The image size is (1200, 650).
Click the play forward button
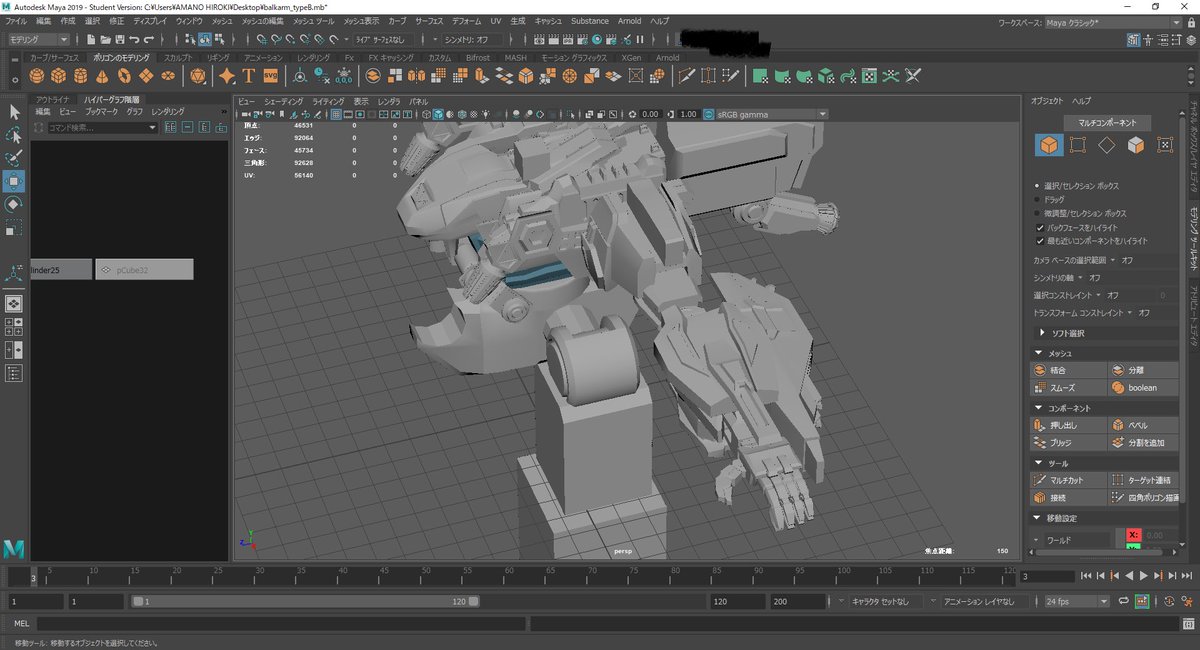click(1143, 576)
